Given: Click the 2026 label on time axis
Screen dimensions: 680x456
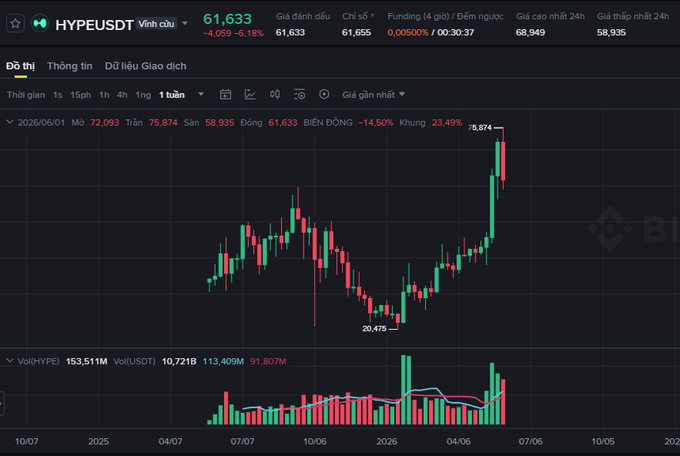Looking at the screenshot, I should 386,441.
